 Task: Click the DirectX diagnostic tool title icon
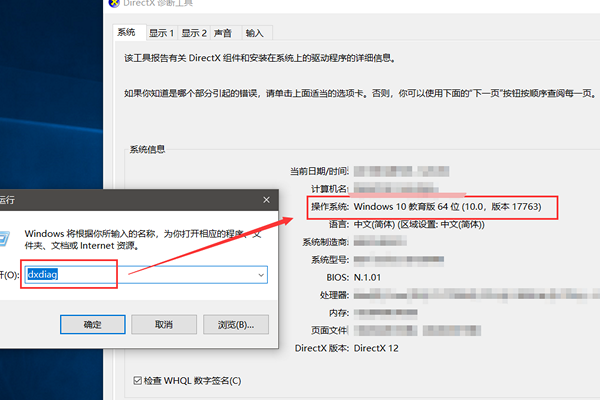click(x=114, y=3)
